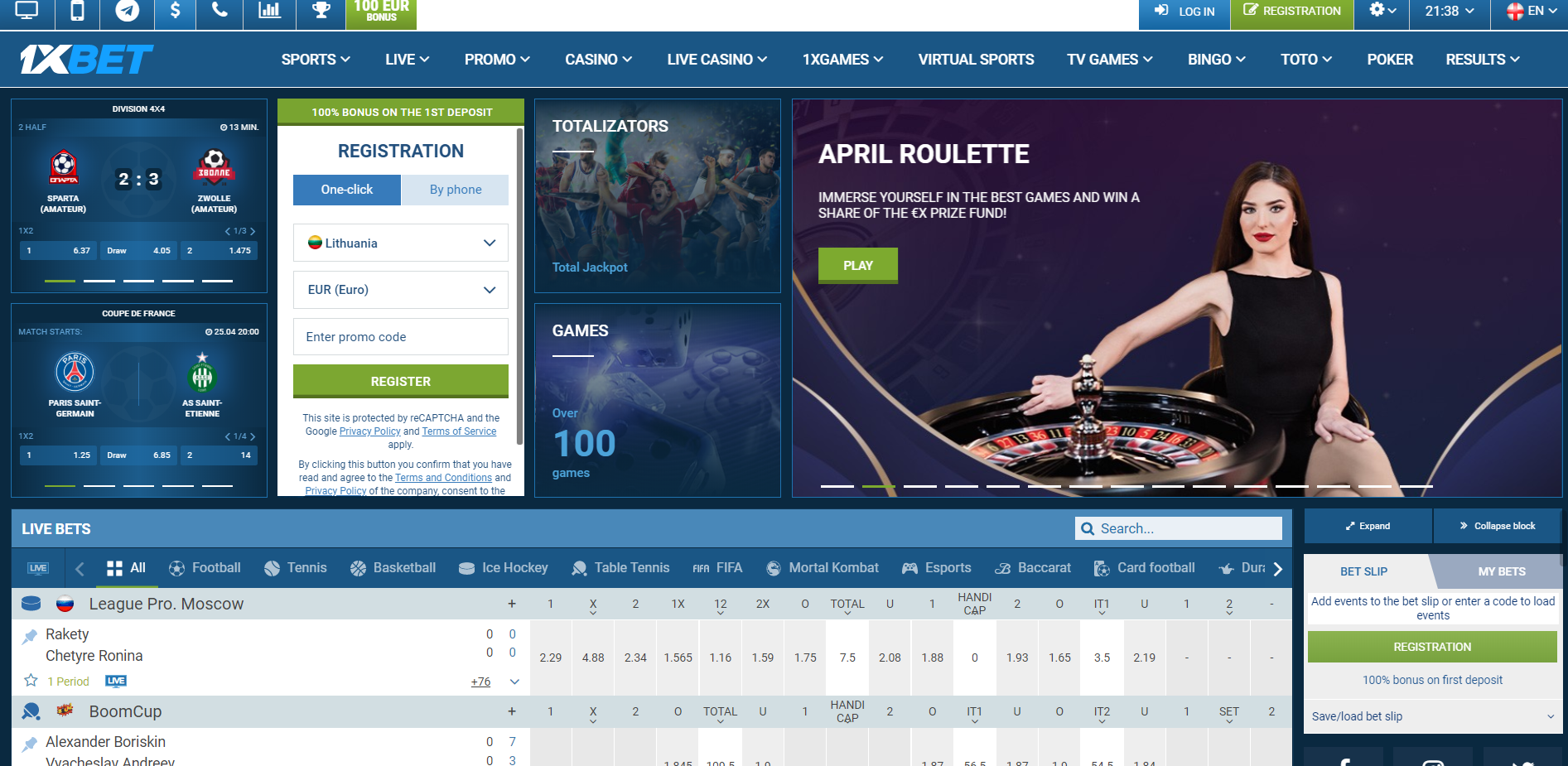The height and width of the screenshot is (766, 1568).
Task: Expand the bet slip block
Action: point(1368,526)
